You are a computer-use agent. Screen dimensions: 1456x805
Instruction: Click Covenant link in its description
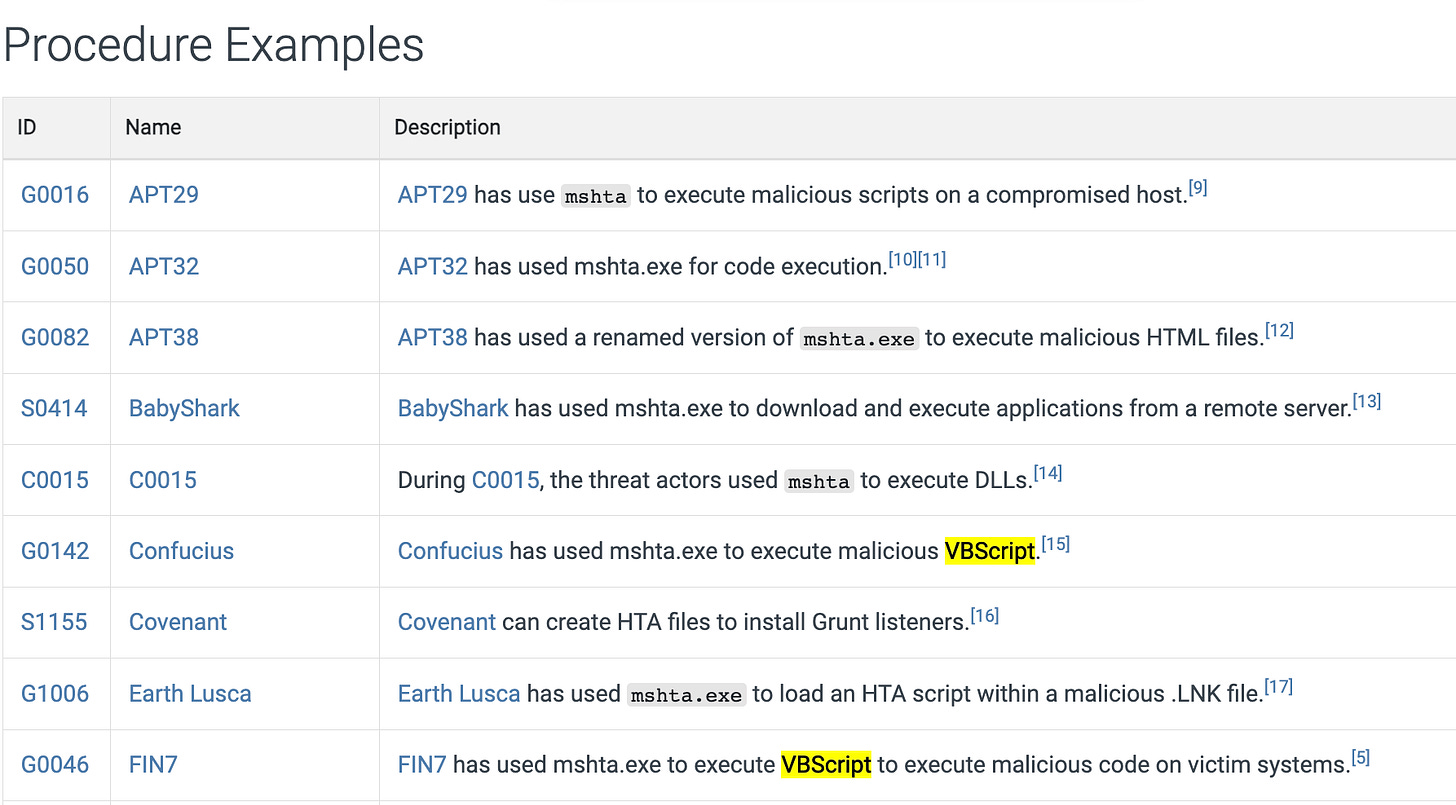tap(447, 622)
